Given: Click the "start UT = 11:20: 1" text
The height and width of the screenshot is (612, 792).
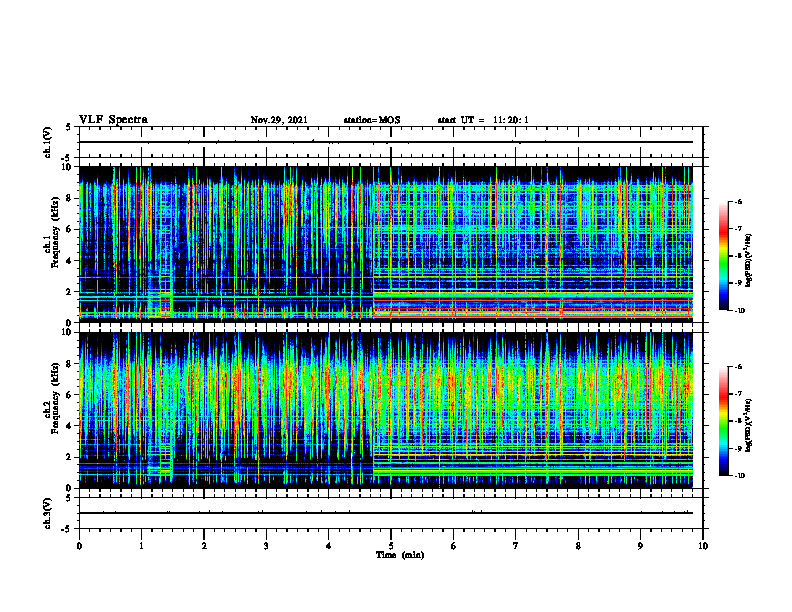Looking at the screenshot, I should tap(483, 120).
